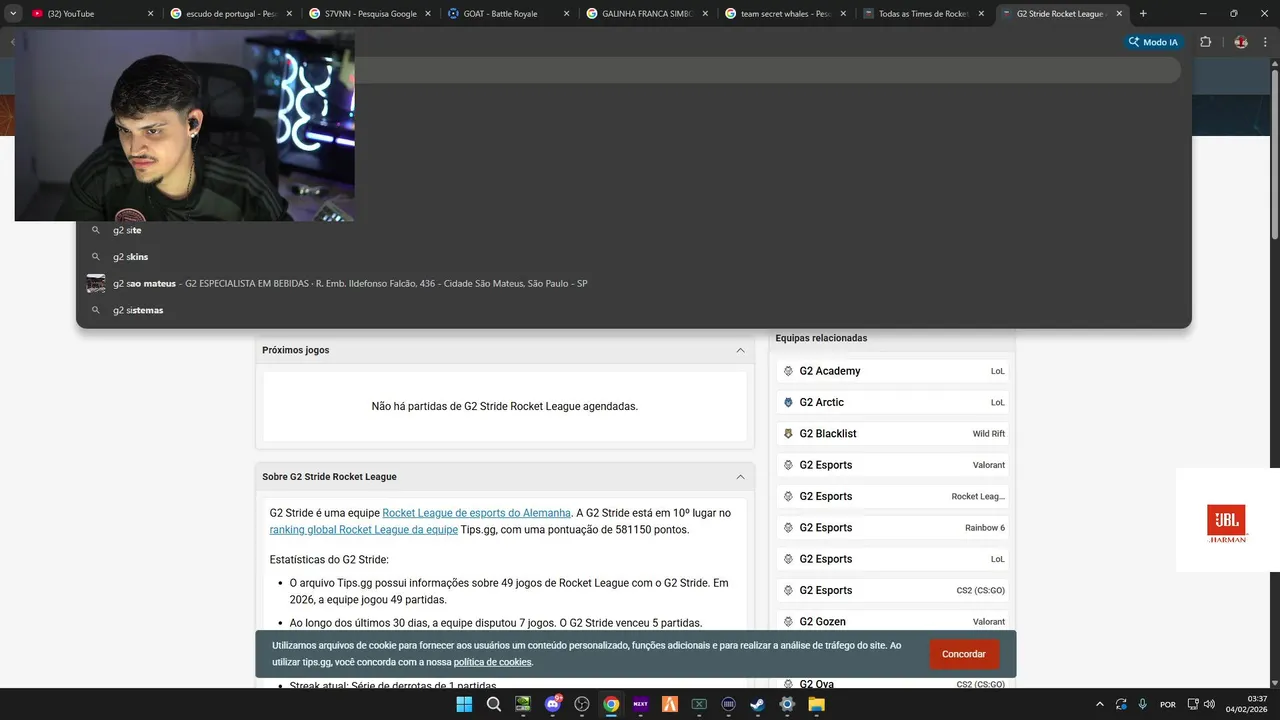1280x720 pixels.
Task: Open G2 Arctic LoL team
Action: click(893, 402)
